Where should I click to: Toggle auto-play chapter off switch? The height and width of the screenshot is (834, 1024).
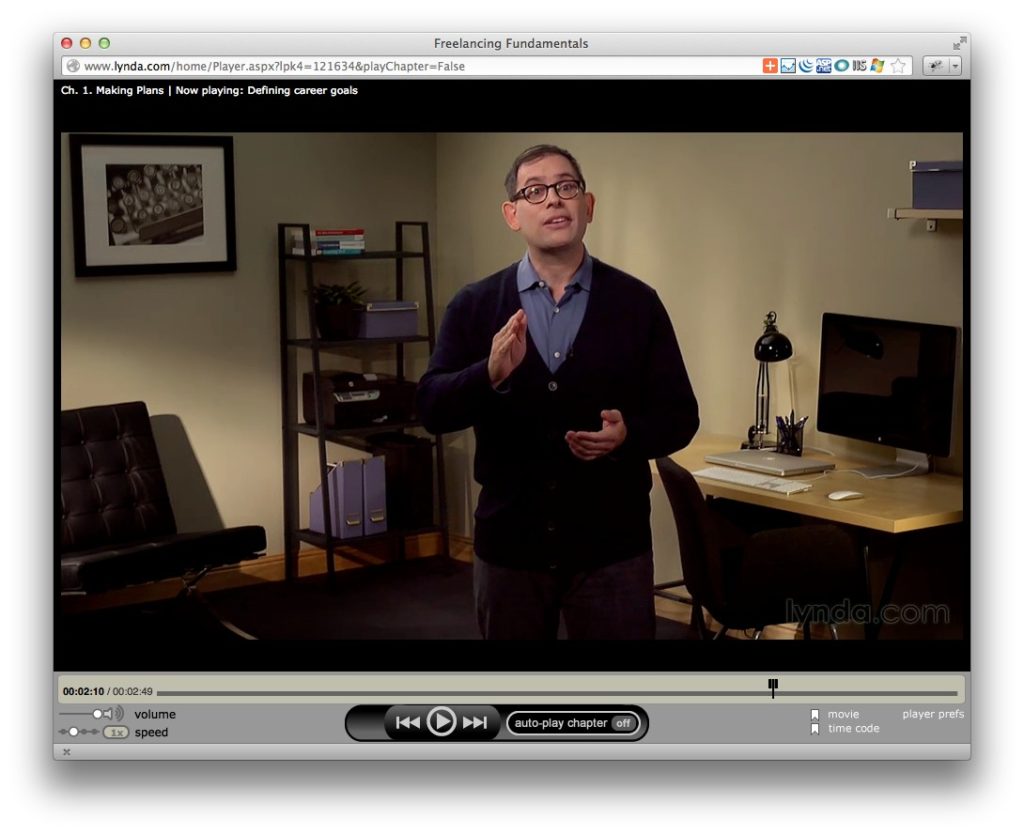[623, 723]
